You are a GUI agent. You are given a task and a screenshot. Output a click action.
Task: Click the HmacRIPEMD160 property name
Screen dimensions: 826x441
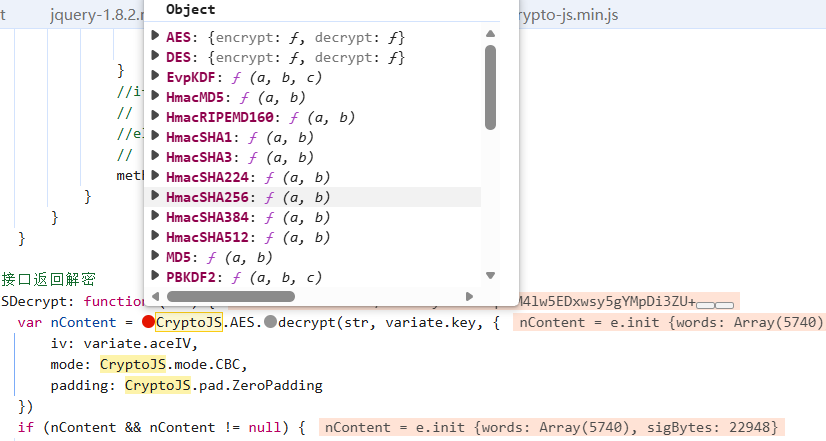(x=220, y=117)
